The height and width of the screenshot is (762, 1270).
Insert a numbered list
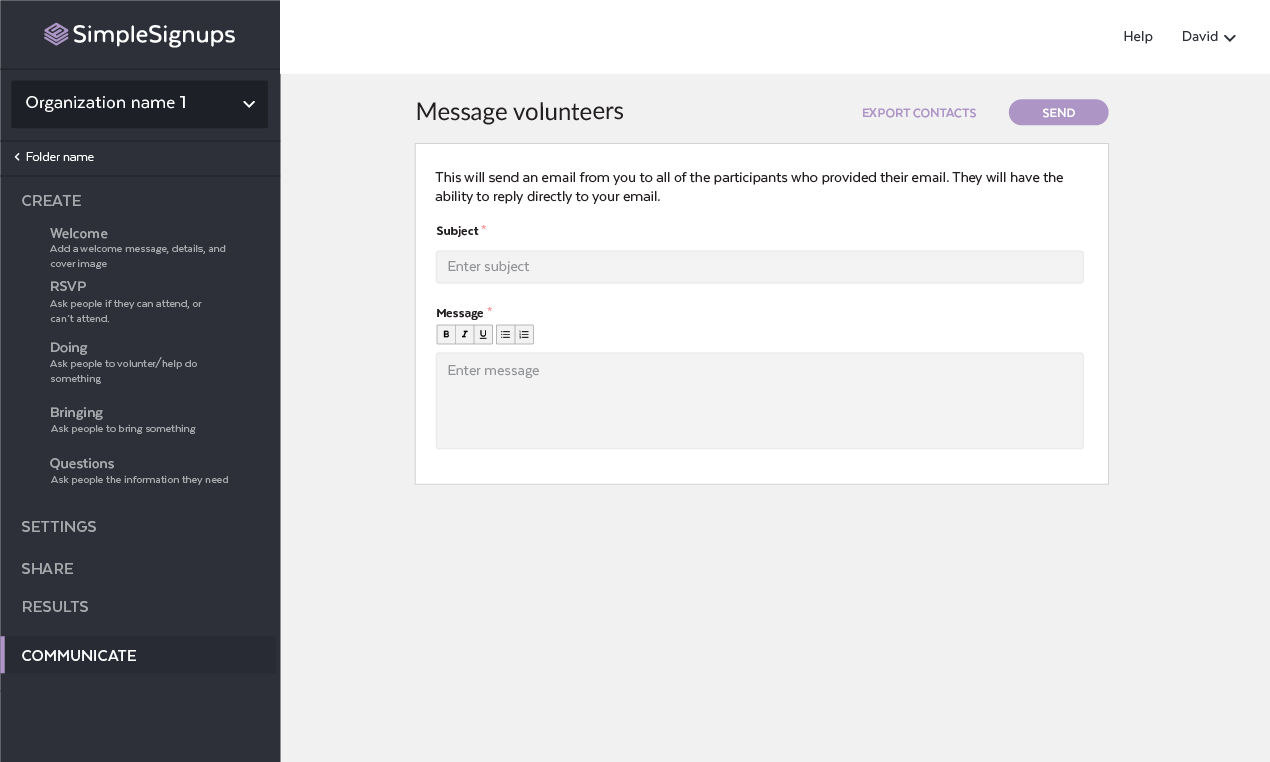[x=524, y=335]
